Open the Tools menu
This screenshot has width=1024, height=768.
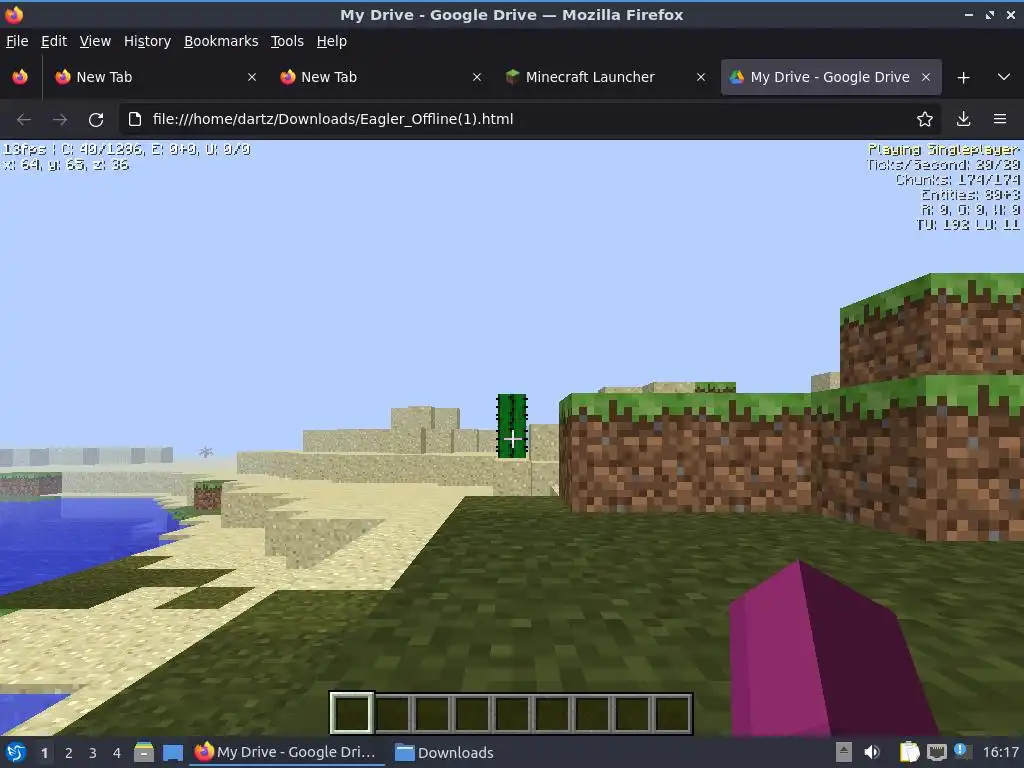click(287, 41)
